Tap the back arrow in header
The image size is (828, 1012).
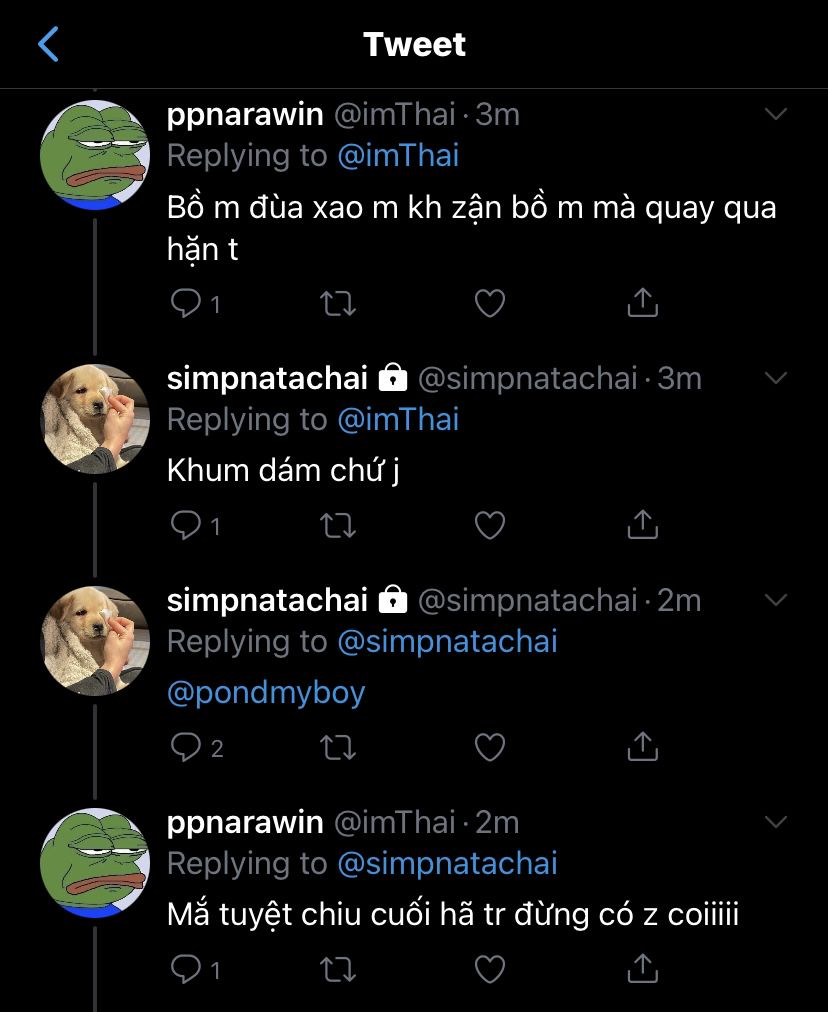click(x=48, y=45)
